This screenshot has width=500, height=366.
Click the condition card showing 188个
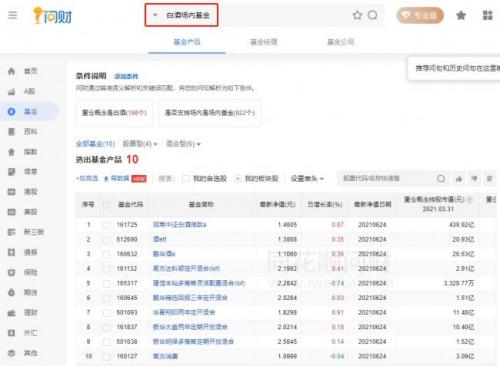(114, 113)
